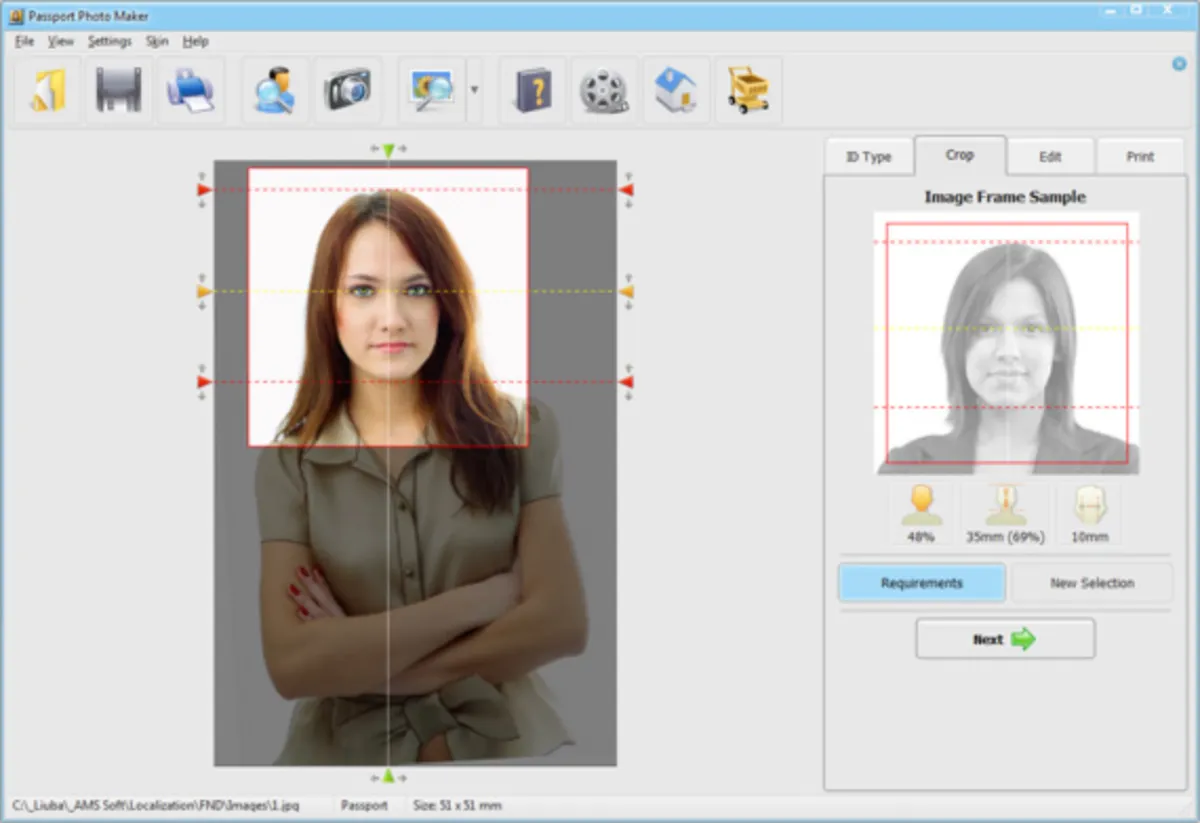Expand the image view dropdown arrow

[x=474, y=90]
